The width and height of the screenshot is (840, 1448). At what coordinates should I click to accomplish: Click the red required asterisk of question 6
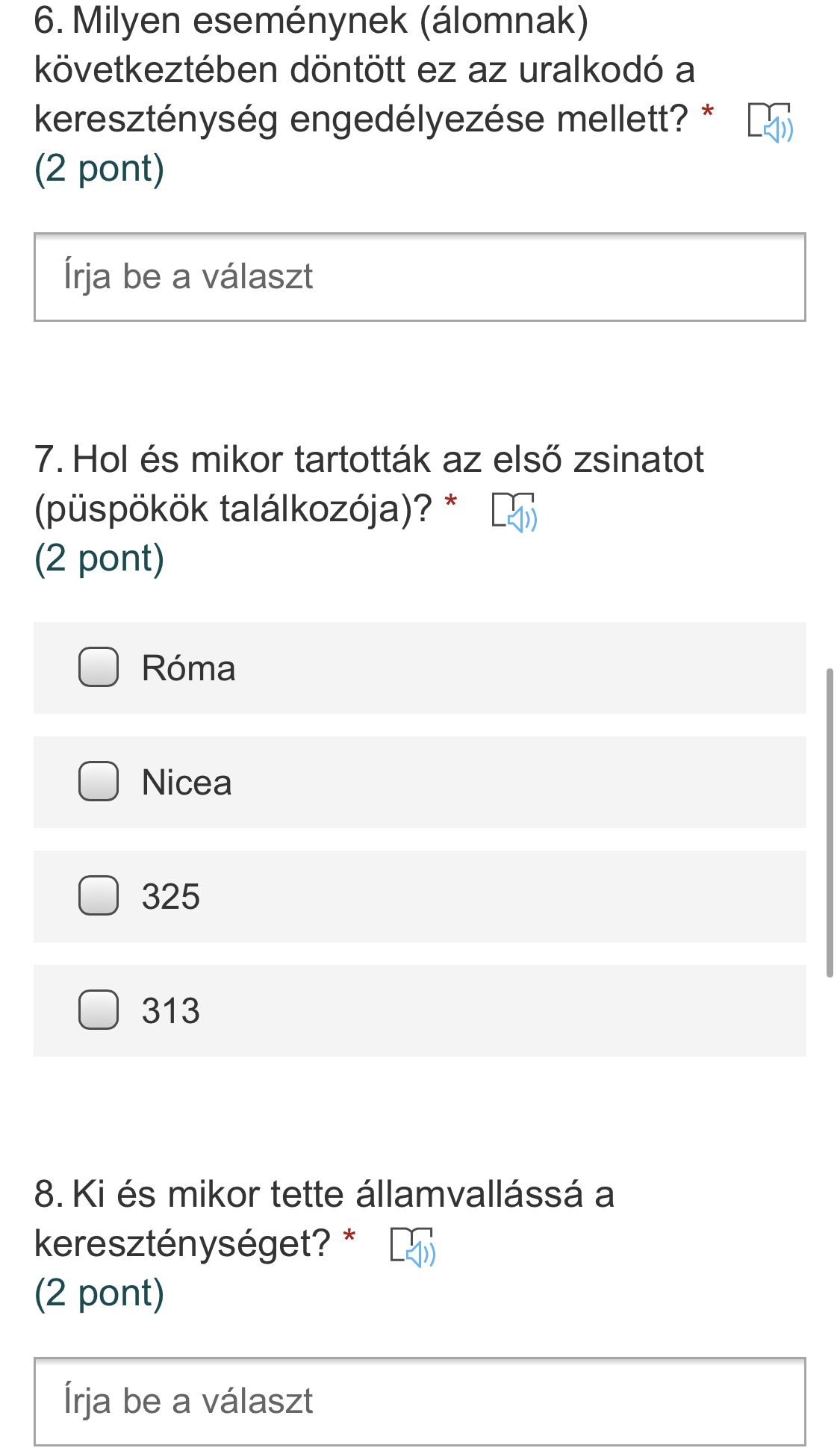(x=708, y=114)
